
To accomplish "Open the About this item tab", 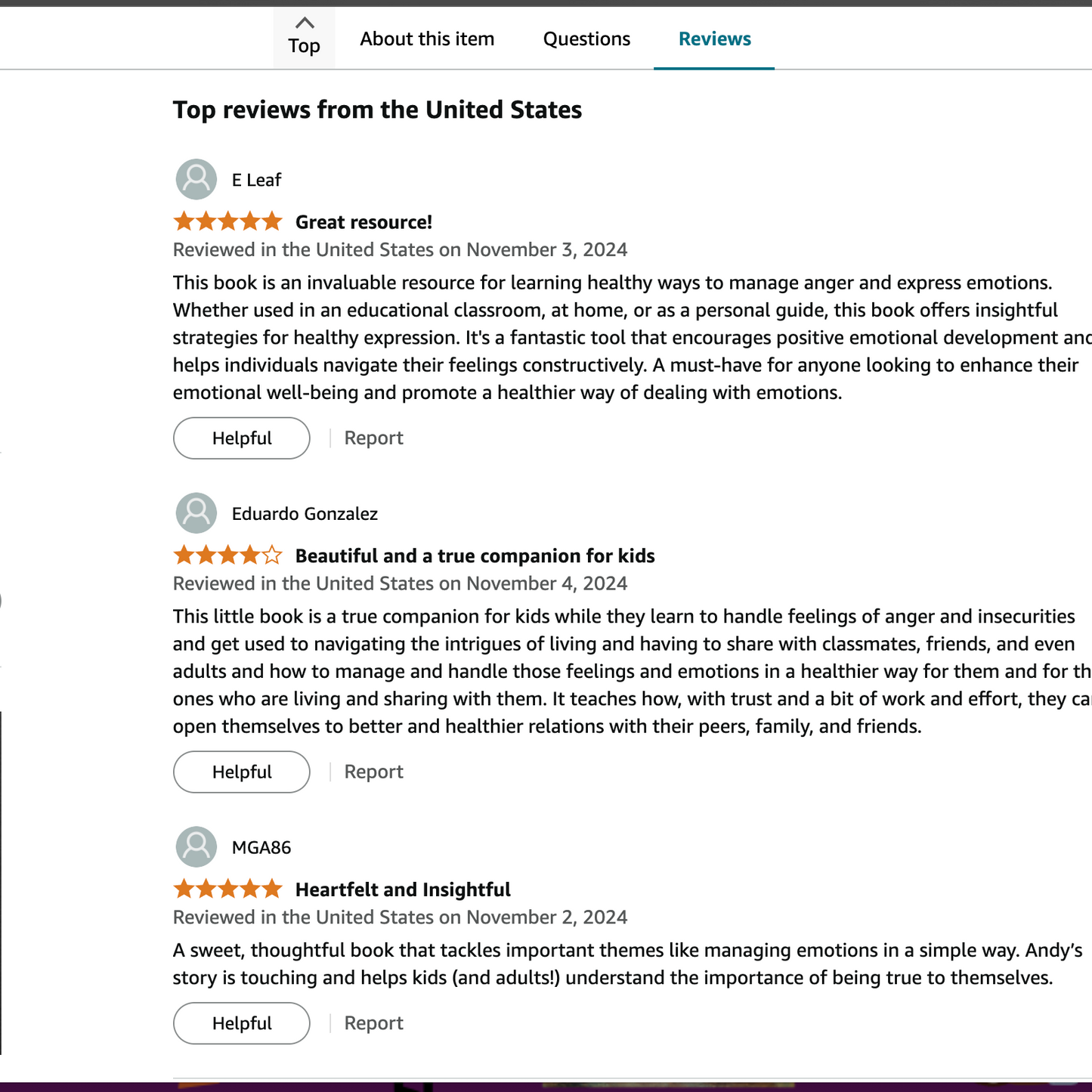I will click(x=427, y=39).
